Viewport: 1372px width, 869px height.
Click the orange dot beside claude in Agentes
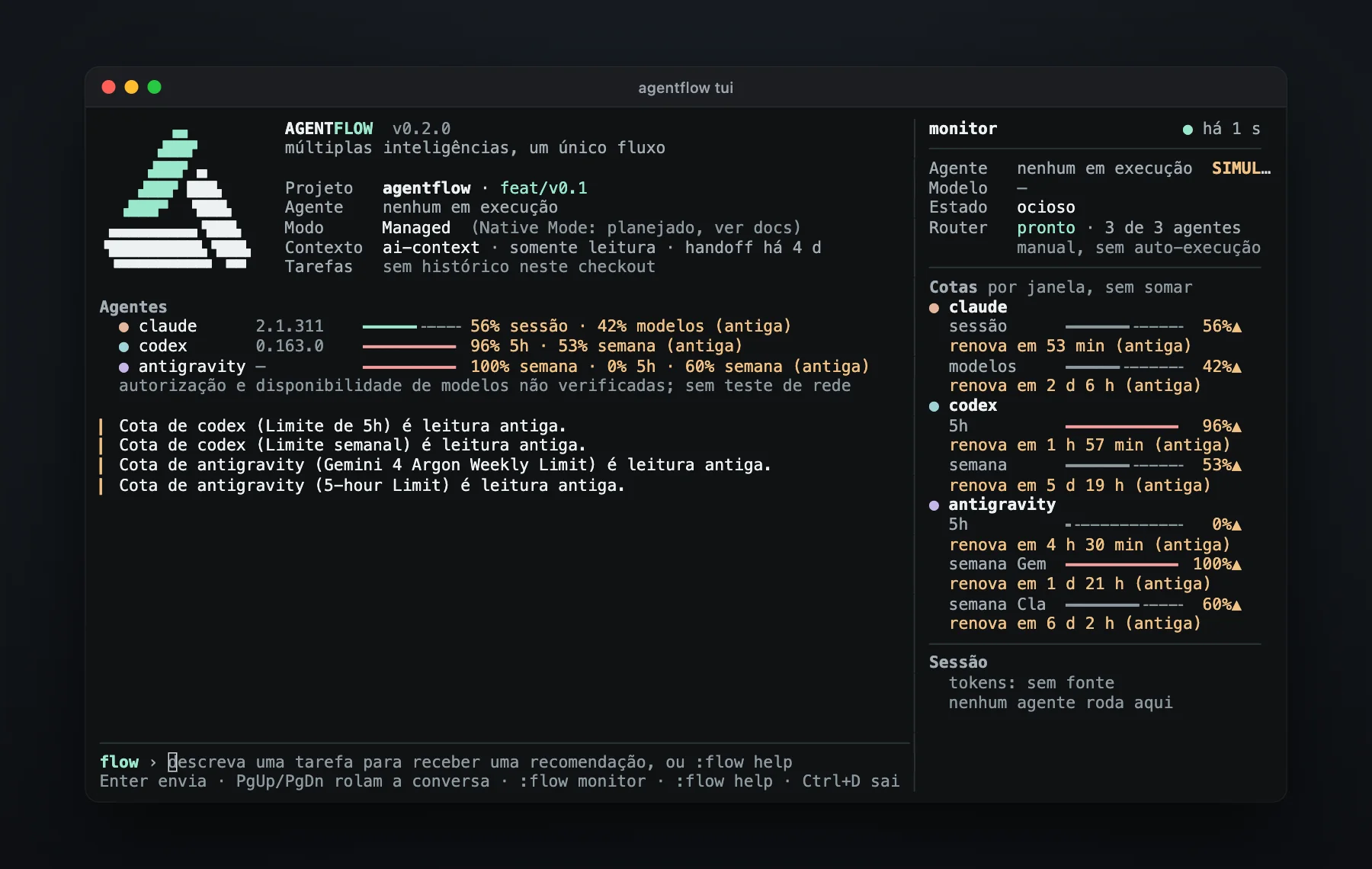click(123, 327)
